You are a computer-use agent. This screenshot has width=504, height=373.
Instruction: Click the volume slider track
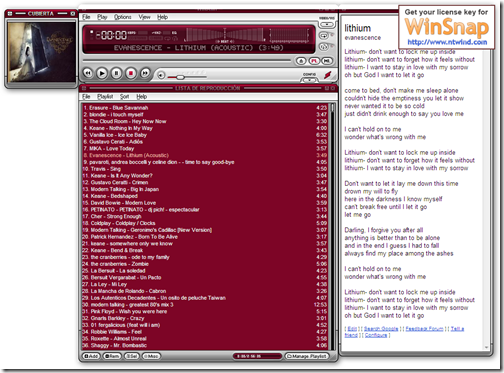[187, 77]
